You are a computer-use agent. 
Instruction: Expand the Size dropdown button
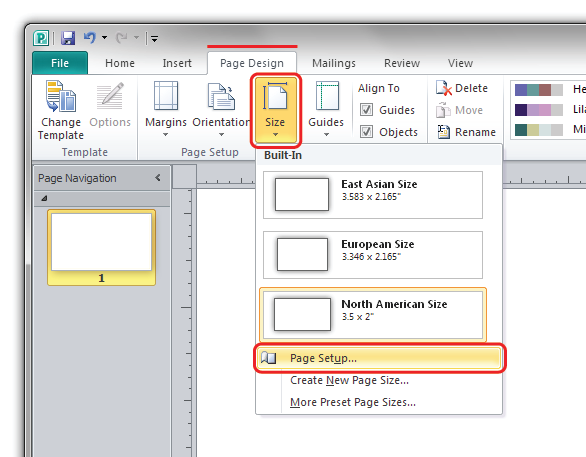[x=275, y=109]
